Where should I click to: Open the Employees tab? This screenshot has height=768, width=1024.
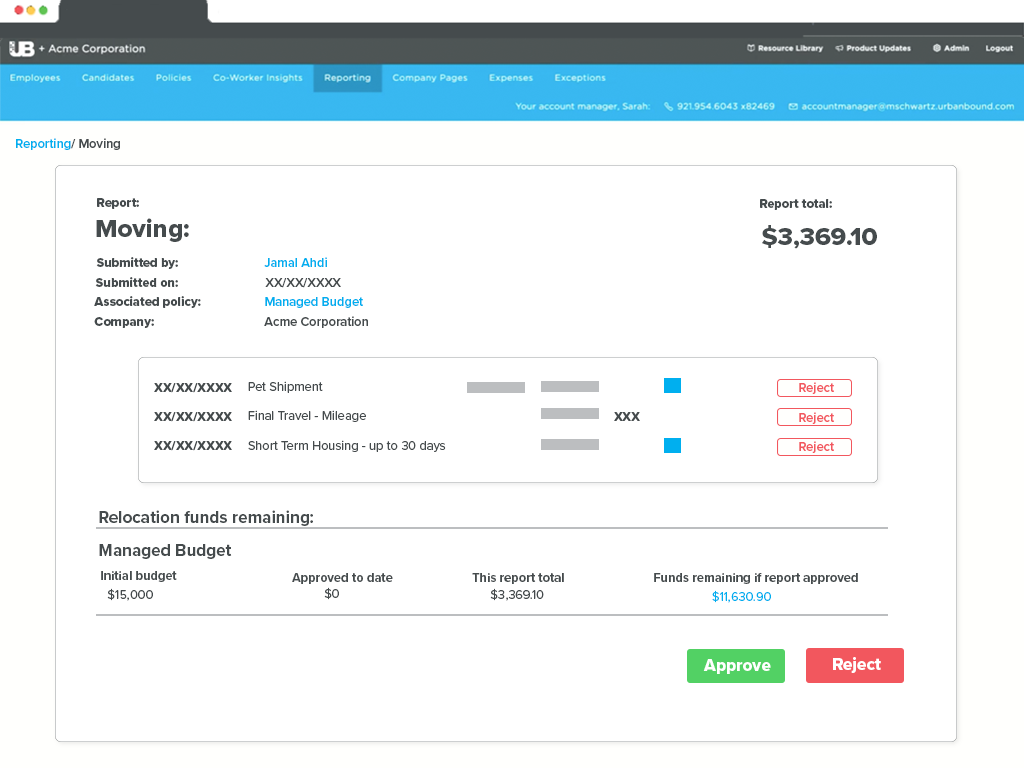[35, 78]
